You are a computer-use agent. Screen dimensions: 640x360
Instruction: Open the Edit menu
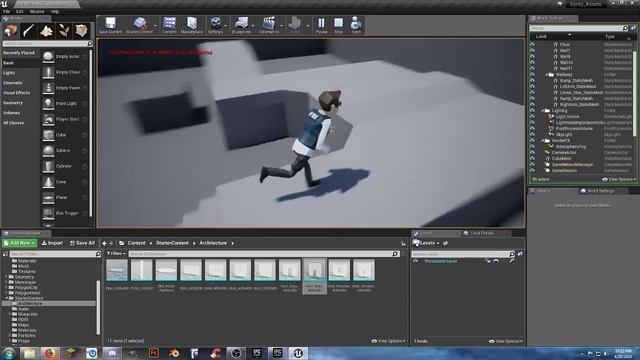coord(20,11)
